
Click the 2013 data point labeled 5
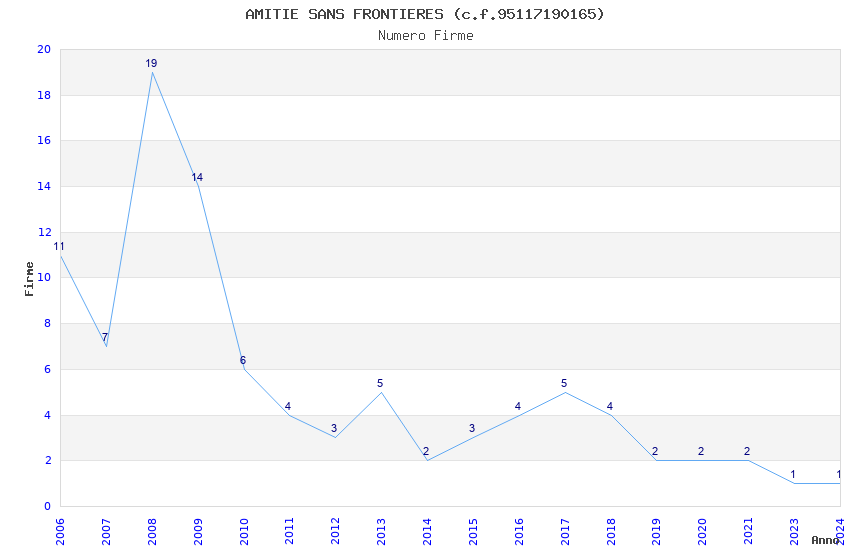point(380,384)
